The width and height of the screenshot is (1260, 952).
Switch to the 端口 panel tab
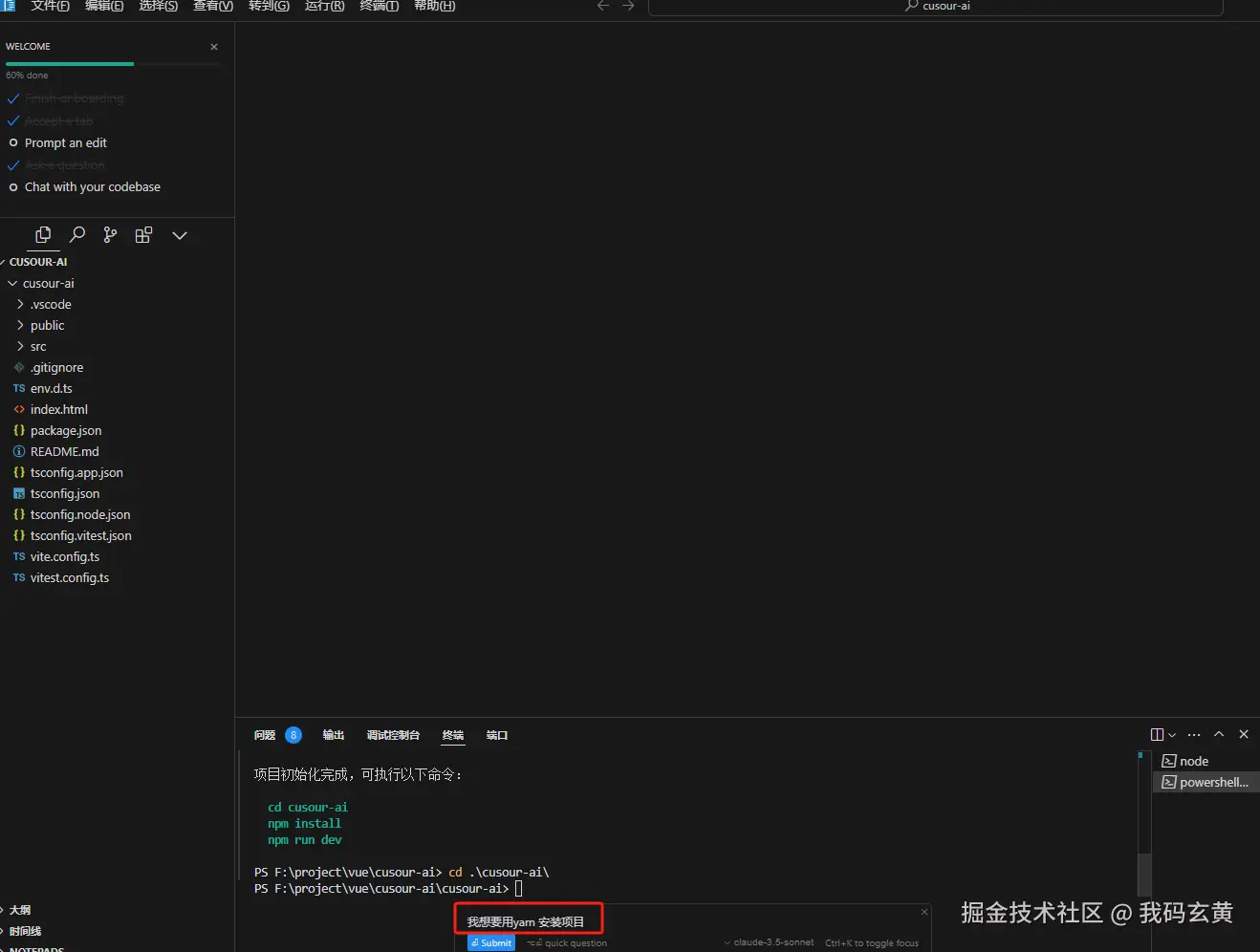497,735
